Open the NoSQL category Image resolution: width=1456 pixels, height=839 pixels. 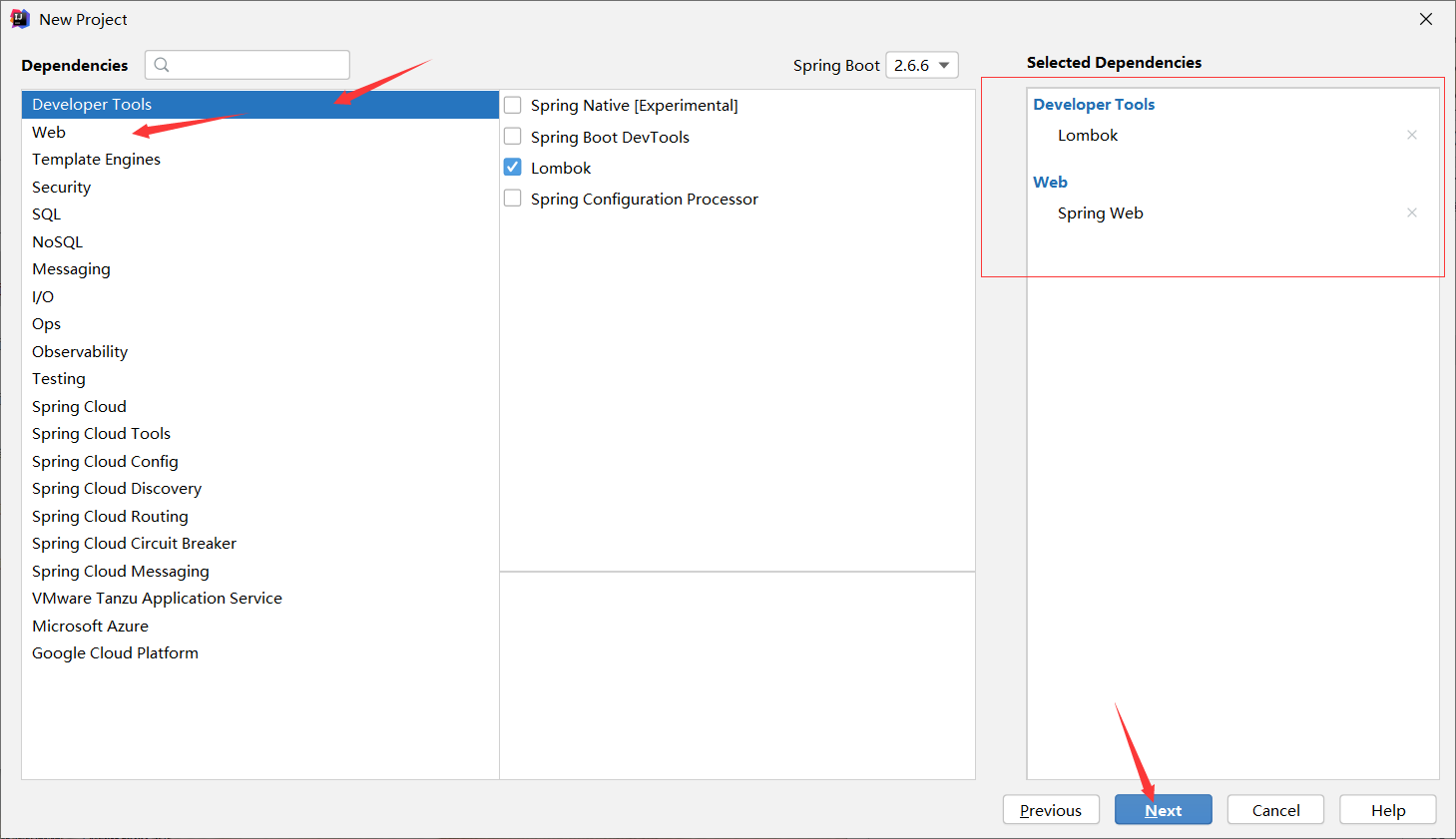click(x=260, y=241)
